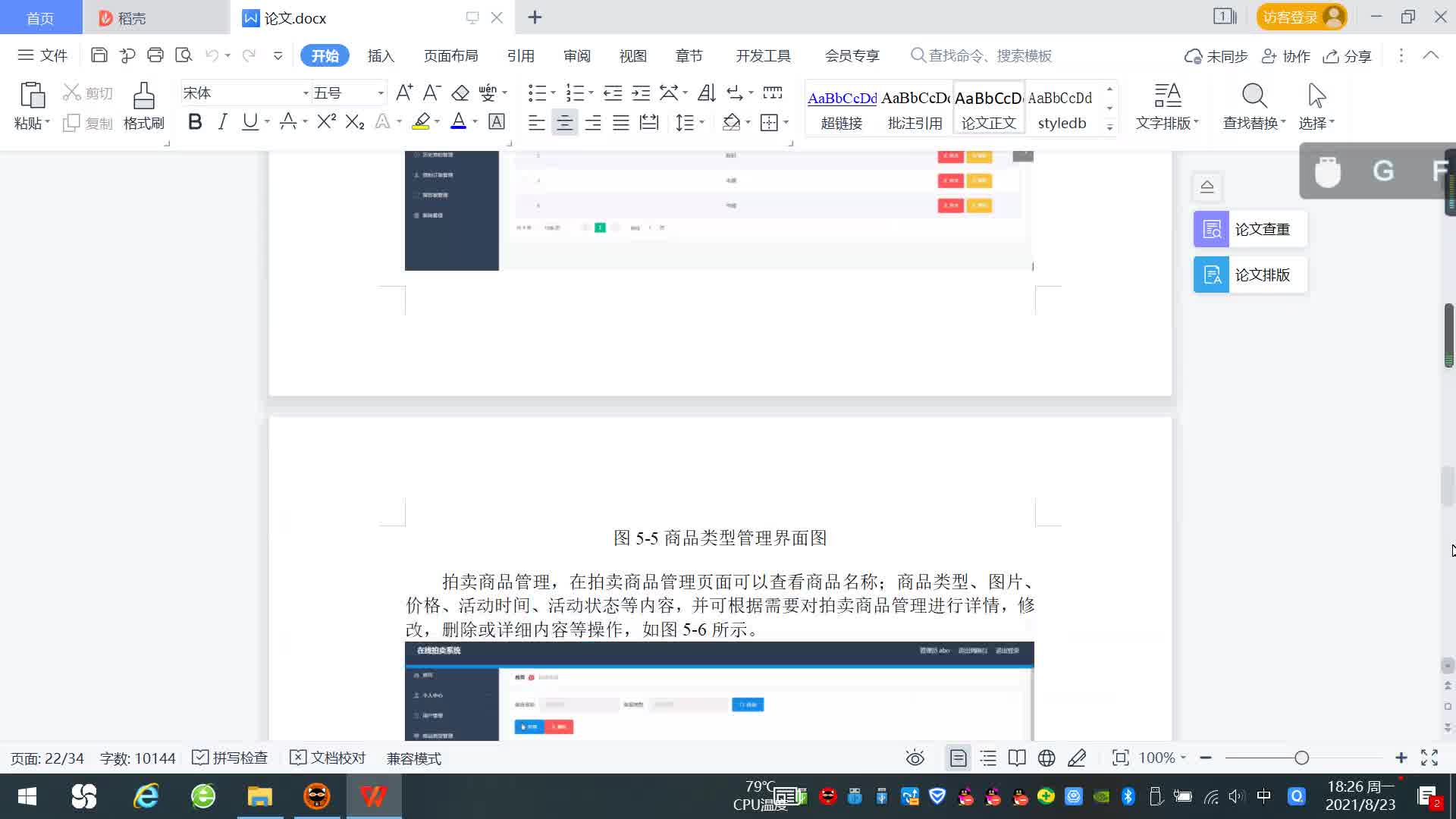Click the print icon in quick toolbar

coord(155,55)
